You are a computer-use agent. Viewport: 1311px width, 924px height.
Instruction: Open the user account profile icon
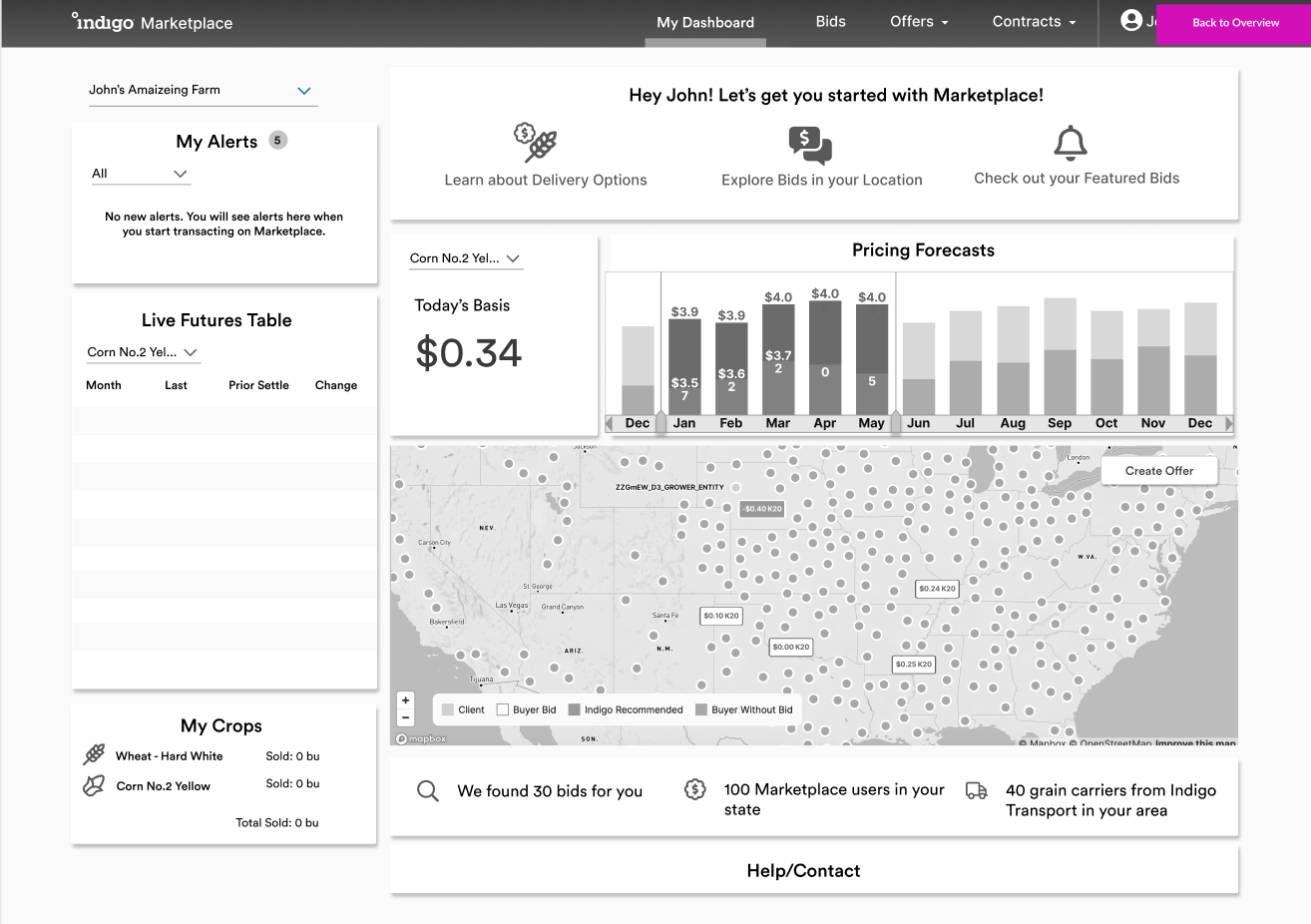point(1131,20)
